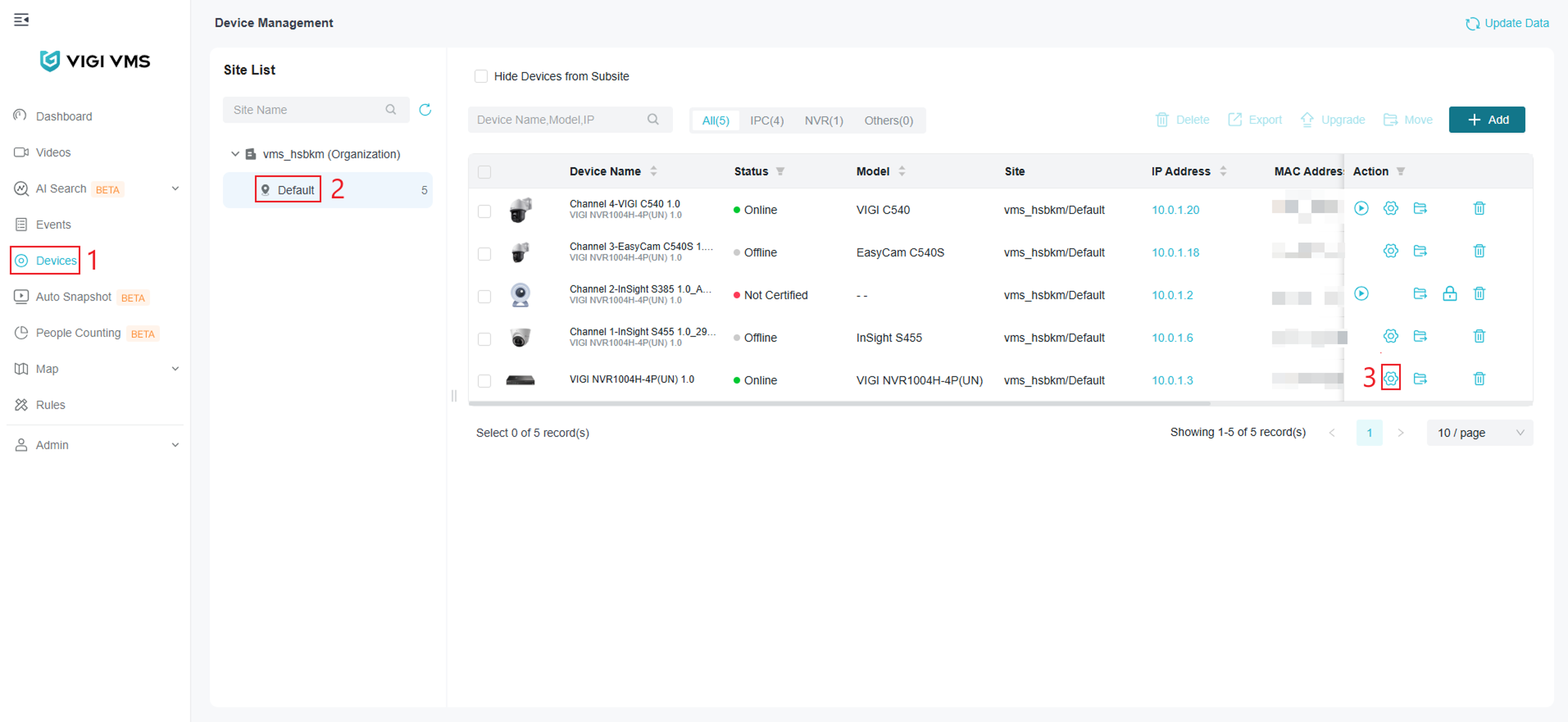The height and width of the screenshot is (722, 1568).
Task: Sort by Device Name column
Action: coord(653,171)
